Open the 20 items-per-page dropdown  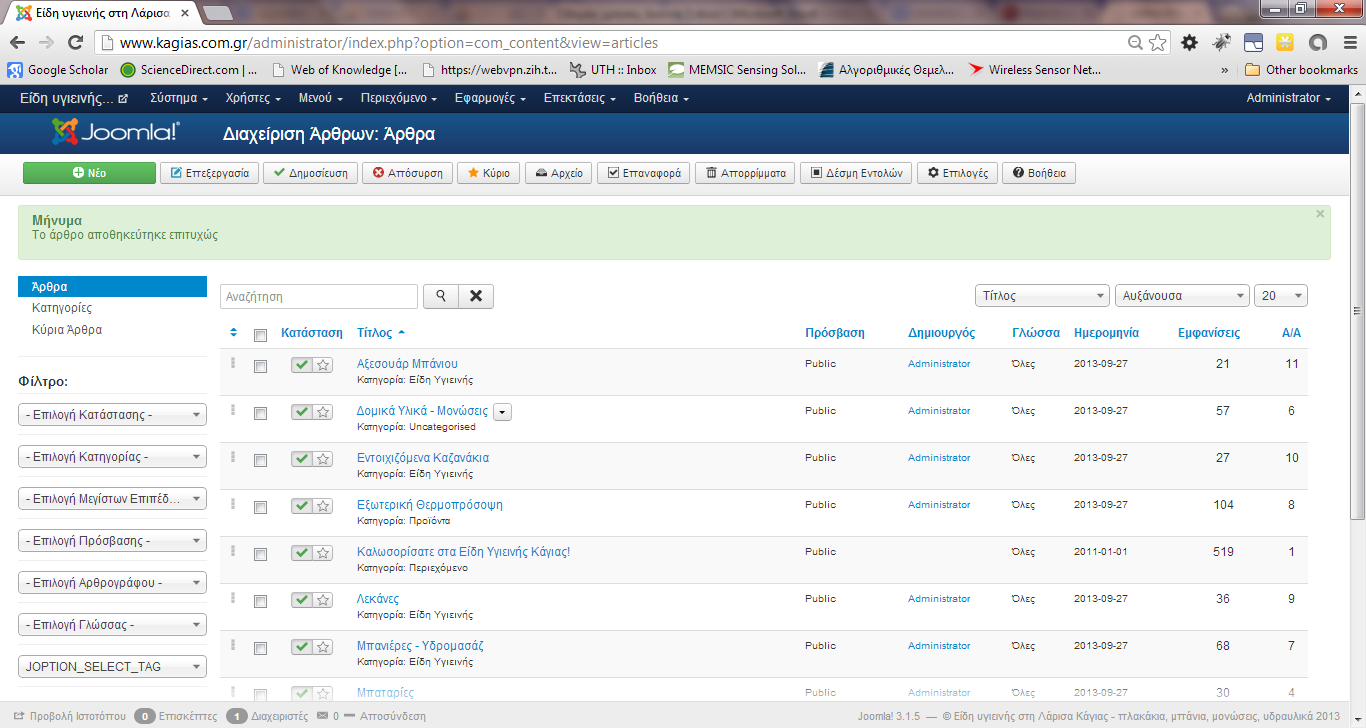point(1281,296)
